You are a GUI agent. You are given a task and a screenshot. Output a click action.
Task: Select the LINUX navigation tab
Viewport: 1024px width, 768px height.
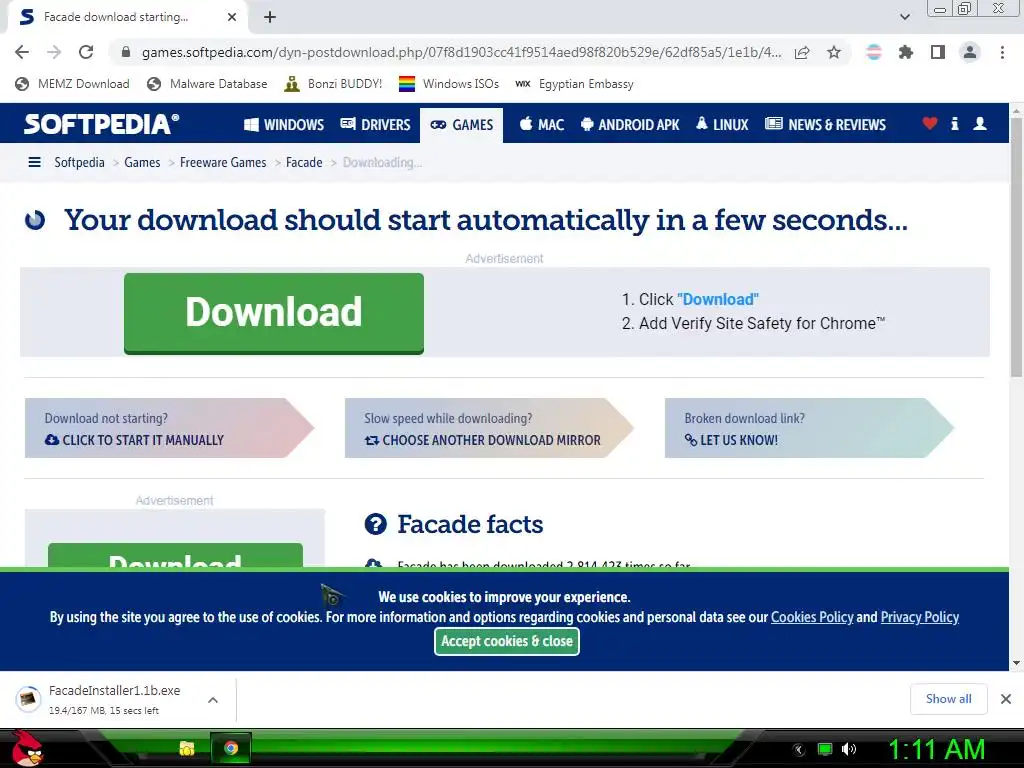722,124
